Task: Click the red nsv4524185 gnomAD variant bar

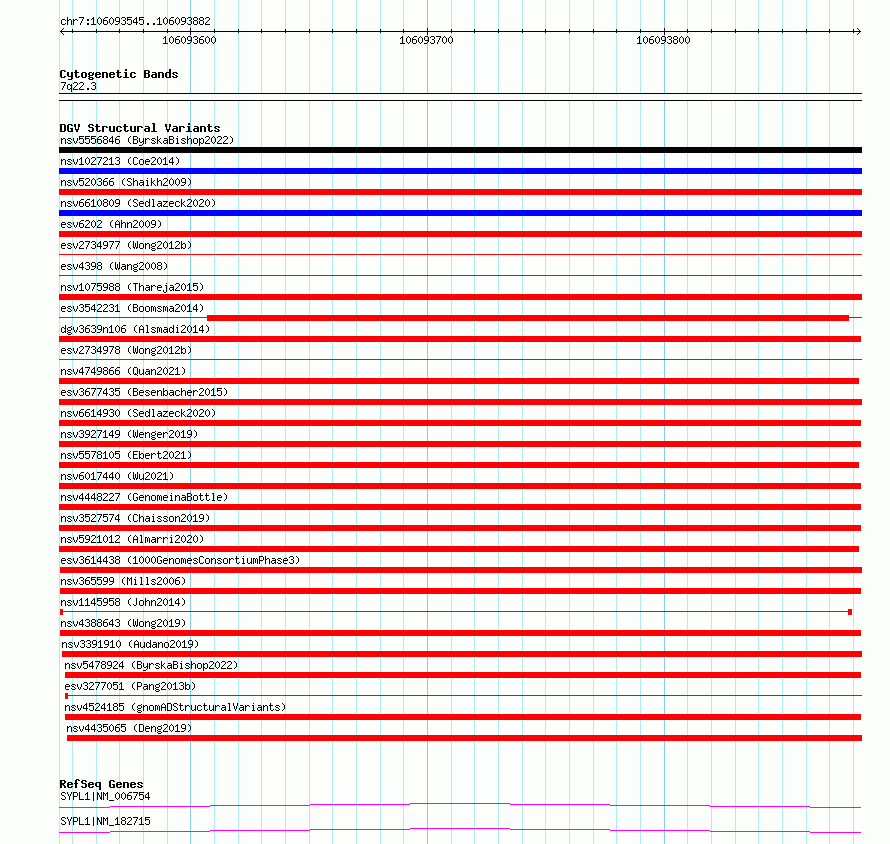Action: pyautogui.click(x=463, y=717)
